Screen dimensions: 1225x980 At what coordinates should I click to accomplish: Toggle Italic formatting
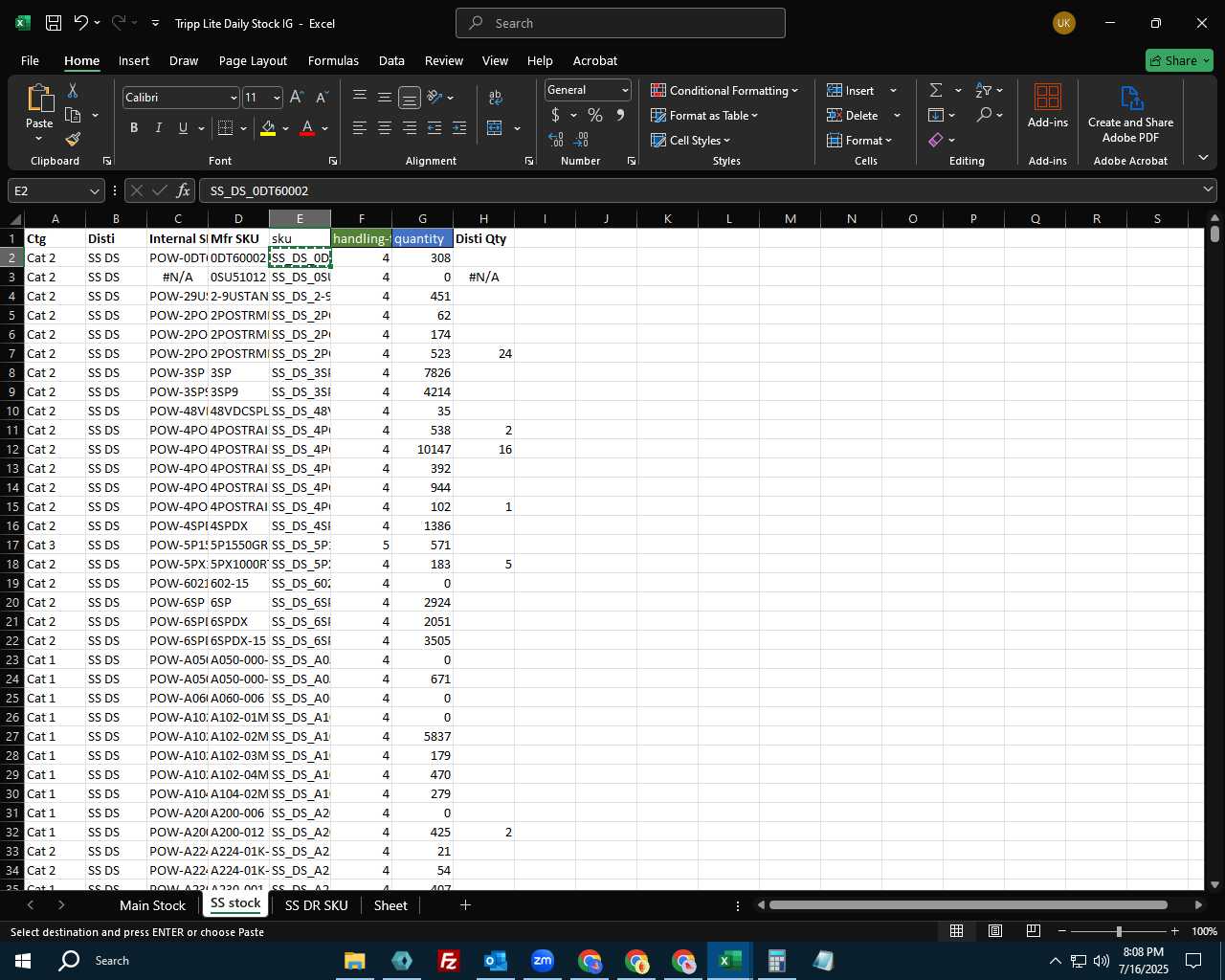(x=158, y=128)
